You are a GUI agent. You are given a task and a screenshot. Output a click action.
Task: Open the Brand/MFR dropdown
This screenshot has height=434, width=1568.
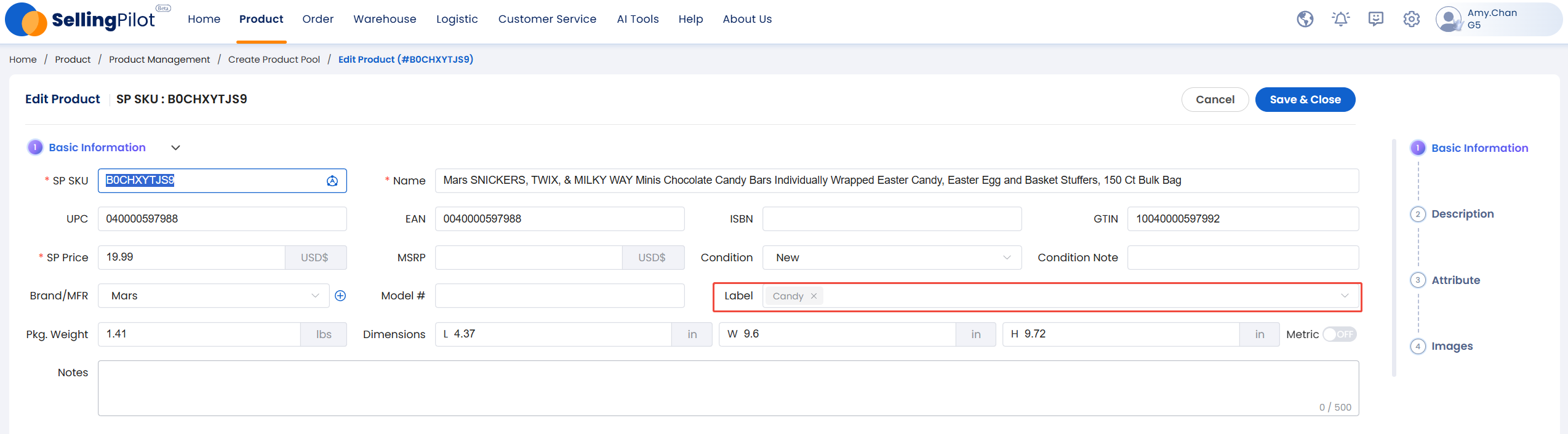pyautogui.click(x=214, y=296)
